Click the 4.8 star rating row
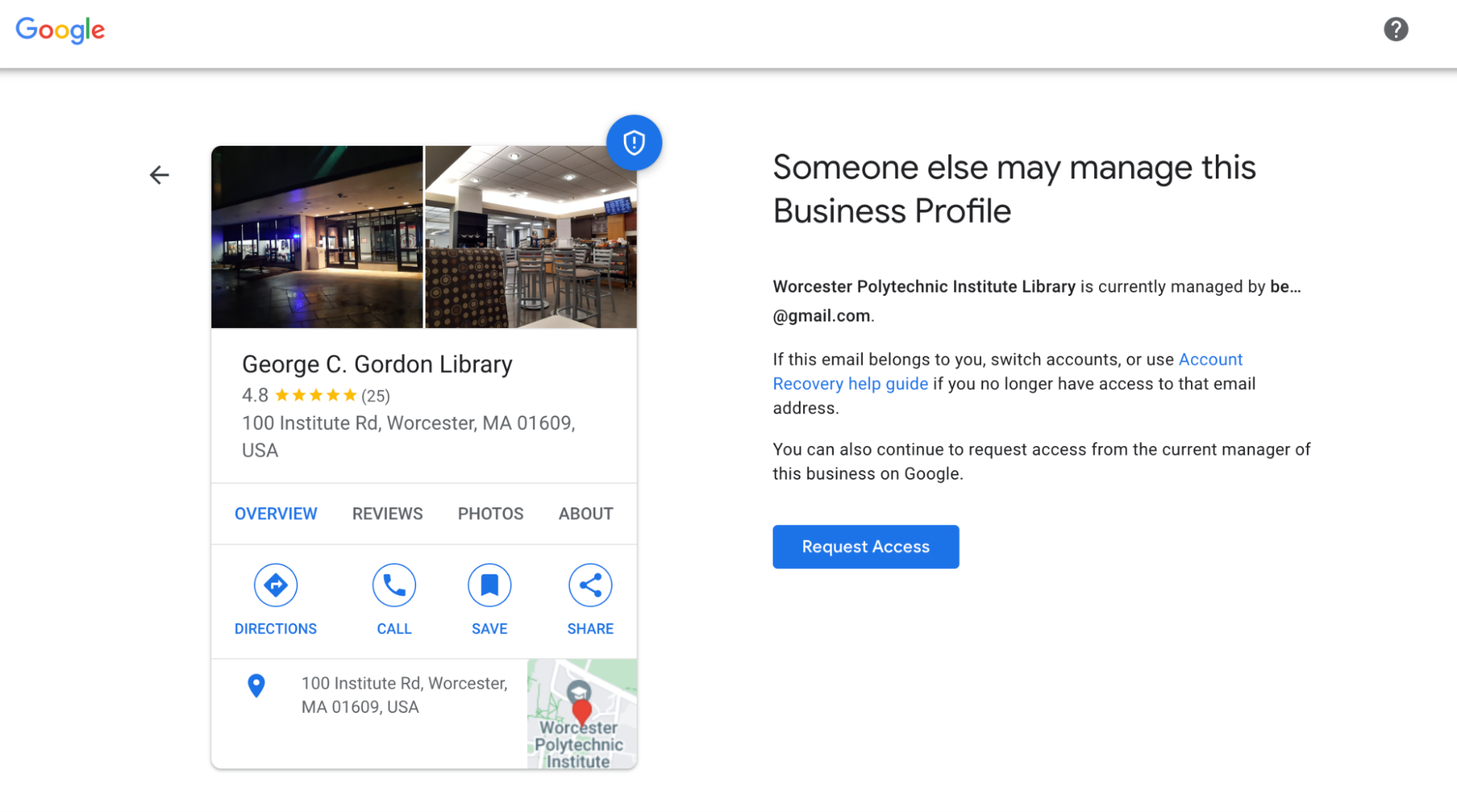The width and height of the screenshot is (1457, 812). [316, 395]
